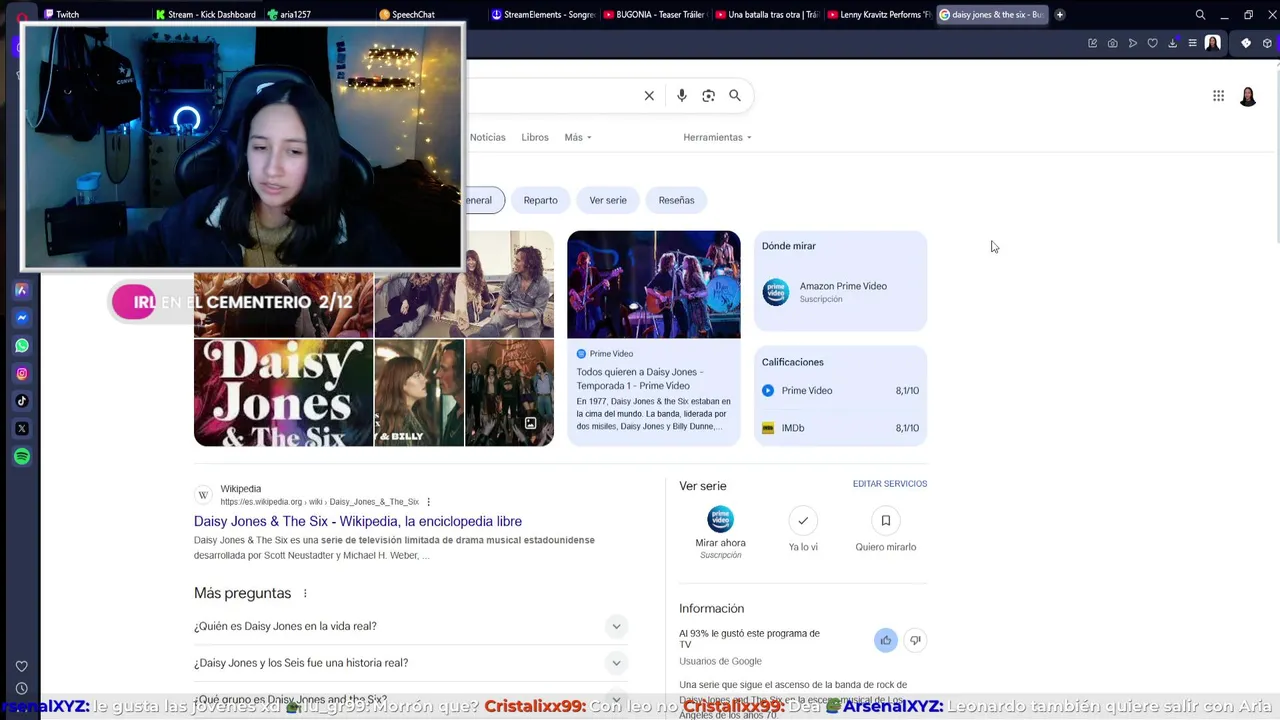The width and height of the screenshot is (1280, 720).
Task: Select the 'Ver serie' chip
Action: pos(608,200)
